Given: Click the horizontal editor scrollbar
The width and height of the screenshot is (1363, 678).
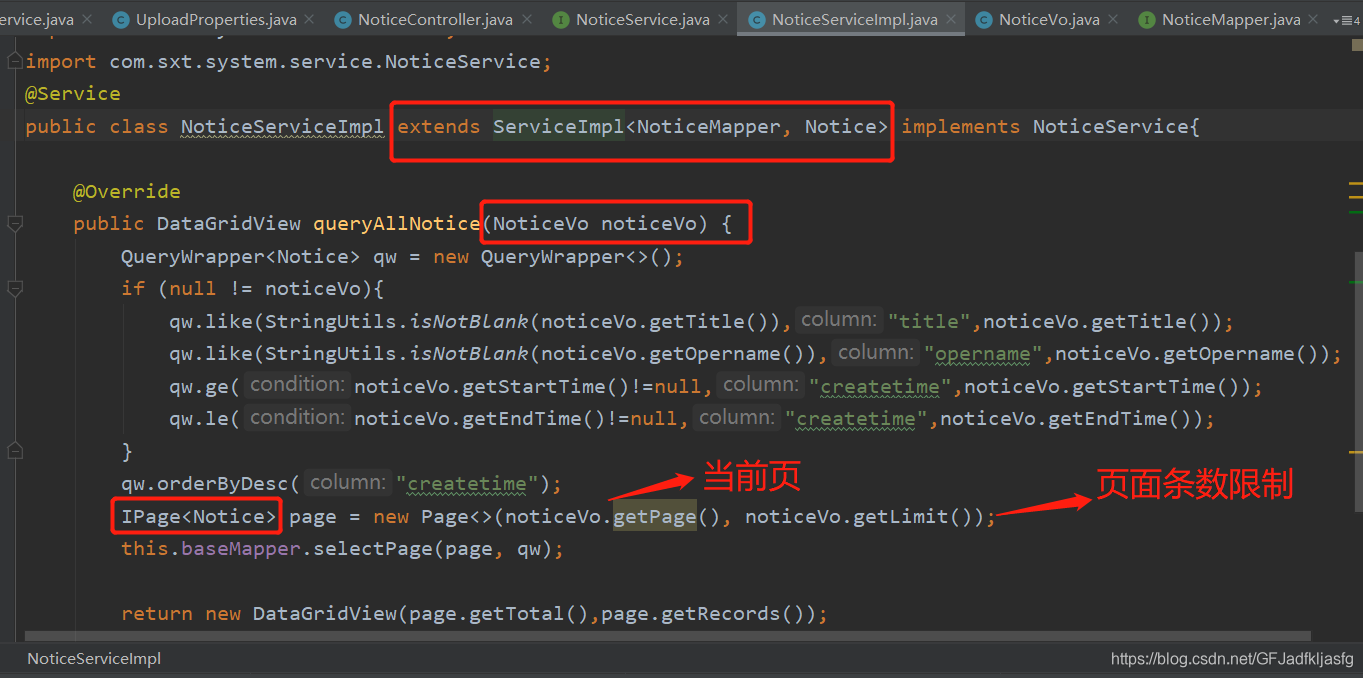Looking at the screenshot, I should tap(667, 635).
